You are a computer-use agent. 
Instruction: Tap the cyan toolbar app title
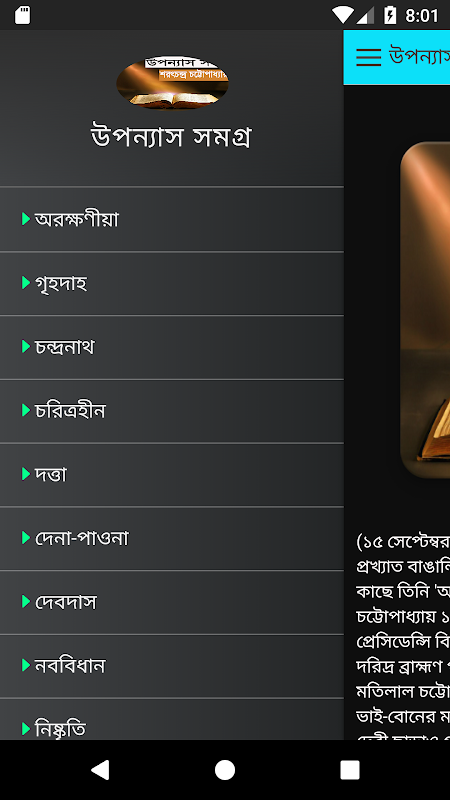[419, 56]
